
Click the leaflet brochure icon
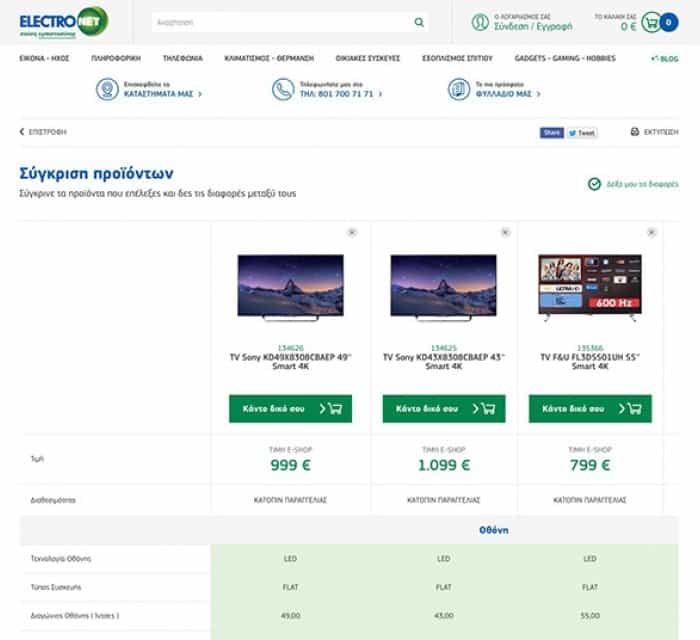[x=459, y=89]
